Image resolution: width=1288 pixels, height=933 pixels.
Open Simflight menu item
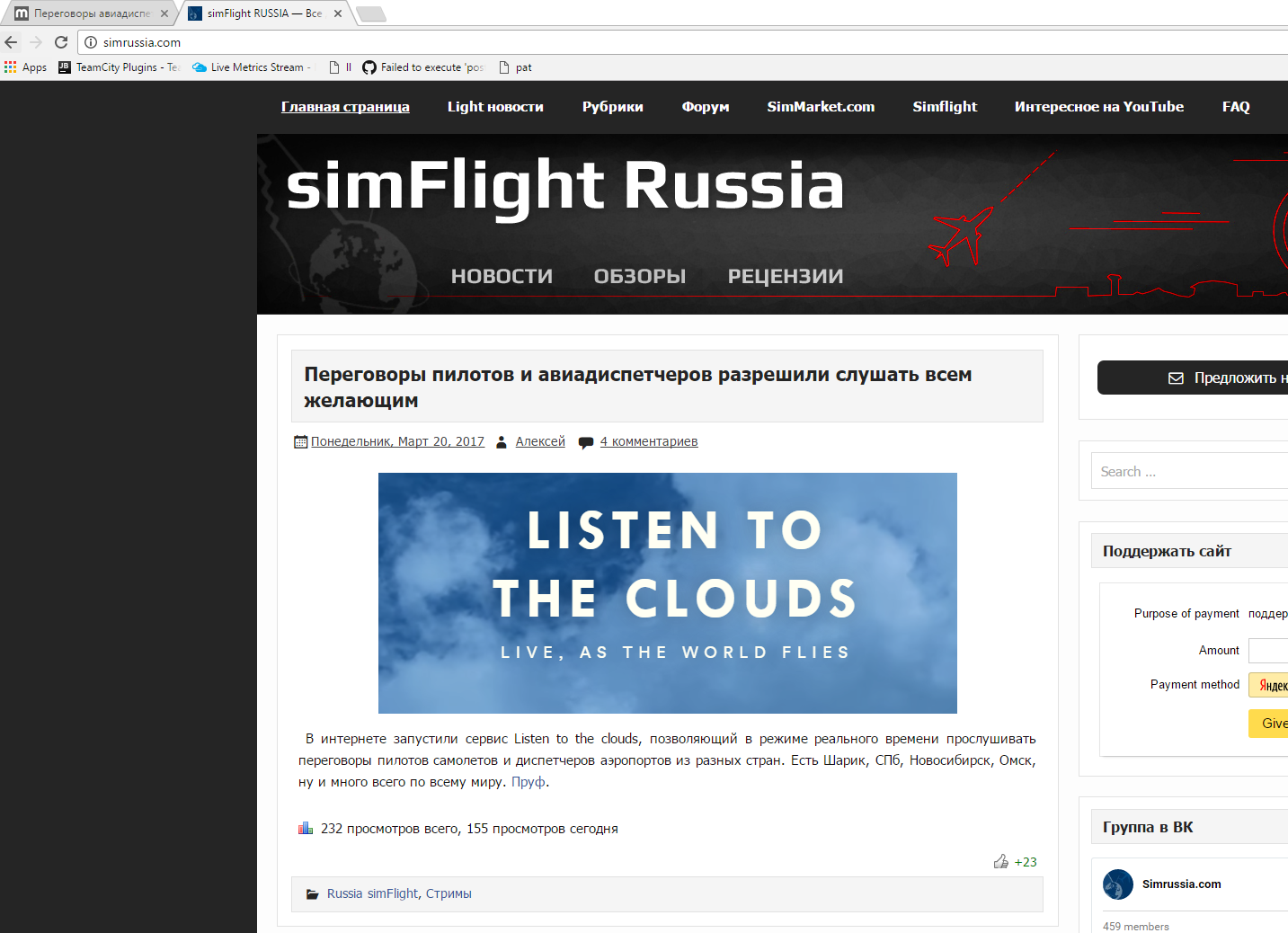pos(945,107)
